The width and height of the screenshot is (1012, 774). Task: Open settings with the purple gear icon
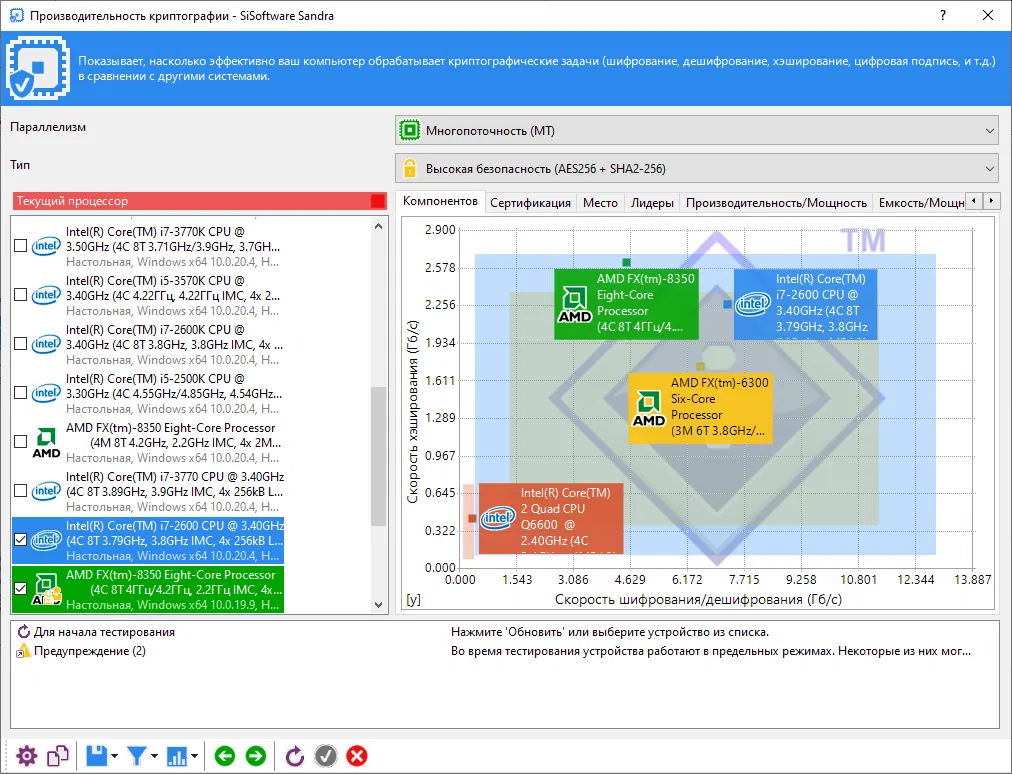click(27, 756)
